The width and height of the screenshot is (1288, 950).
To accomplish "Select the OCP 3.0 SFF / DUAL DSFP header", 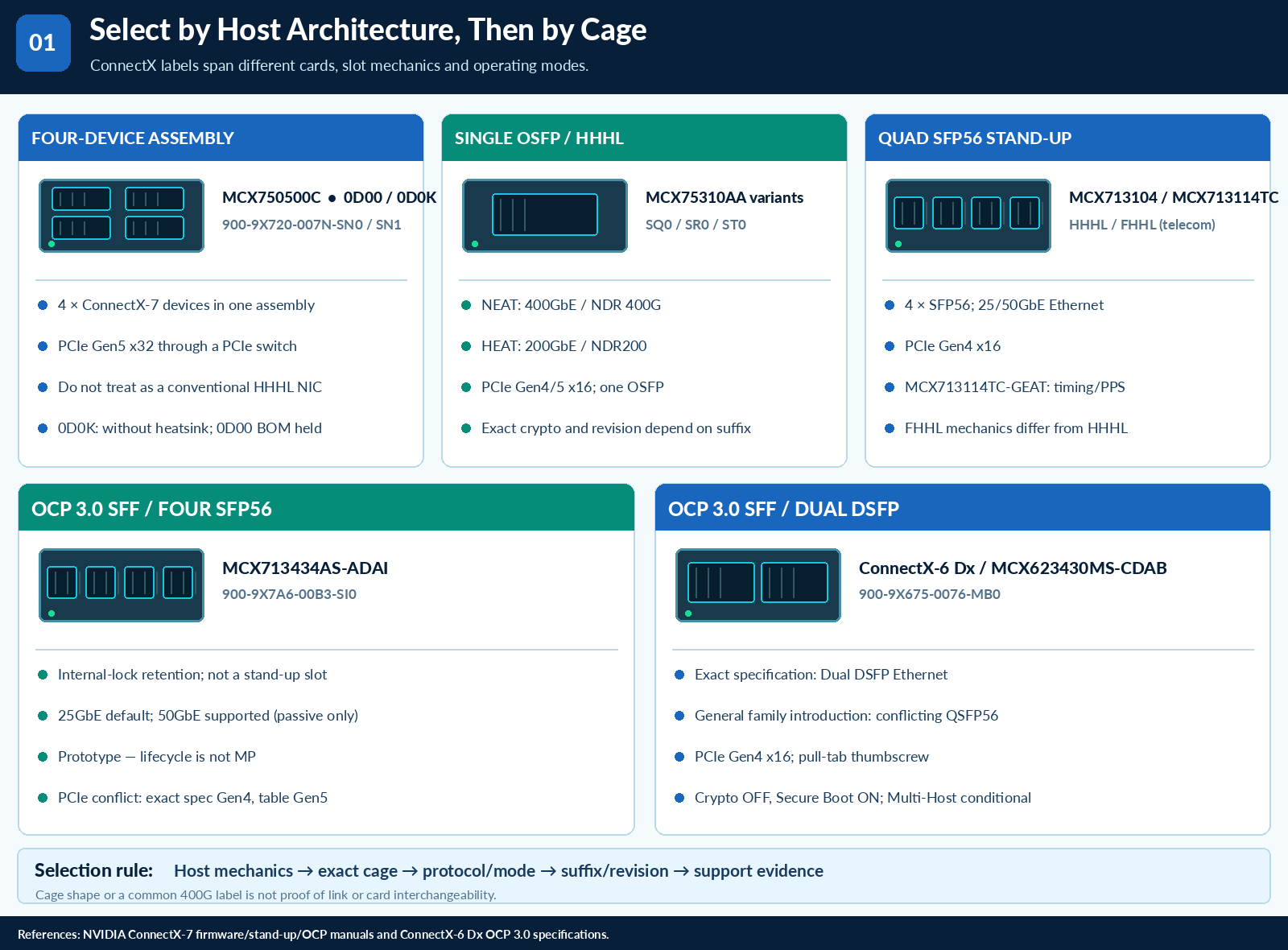I will click(963, 508).
